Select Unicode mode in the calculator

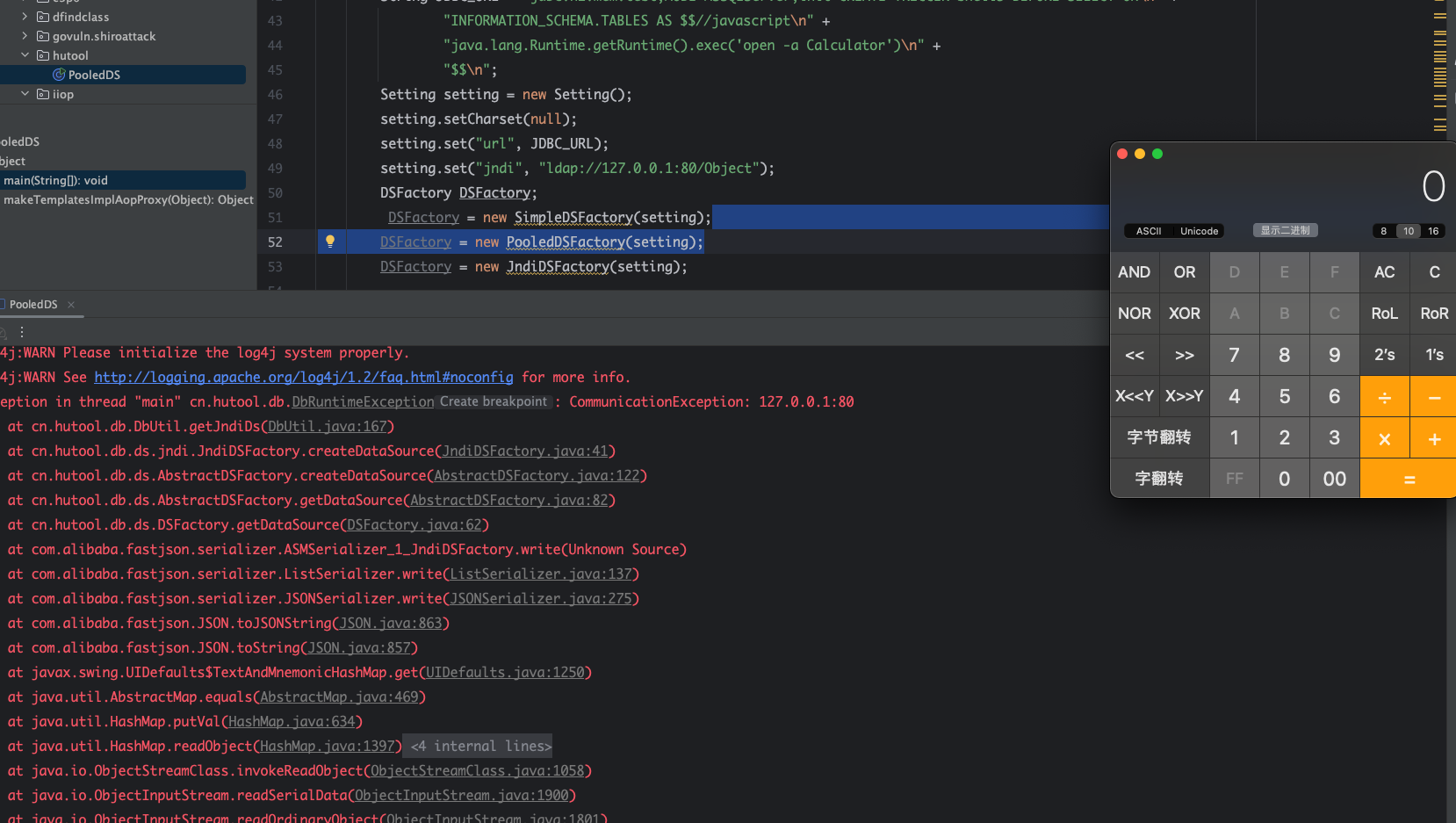tap(1199, 231)
